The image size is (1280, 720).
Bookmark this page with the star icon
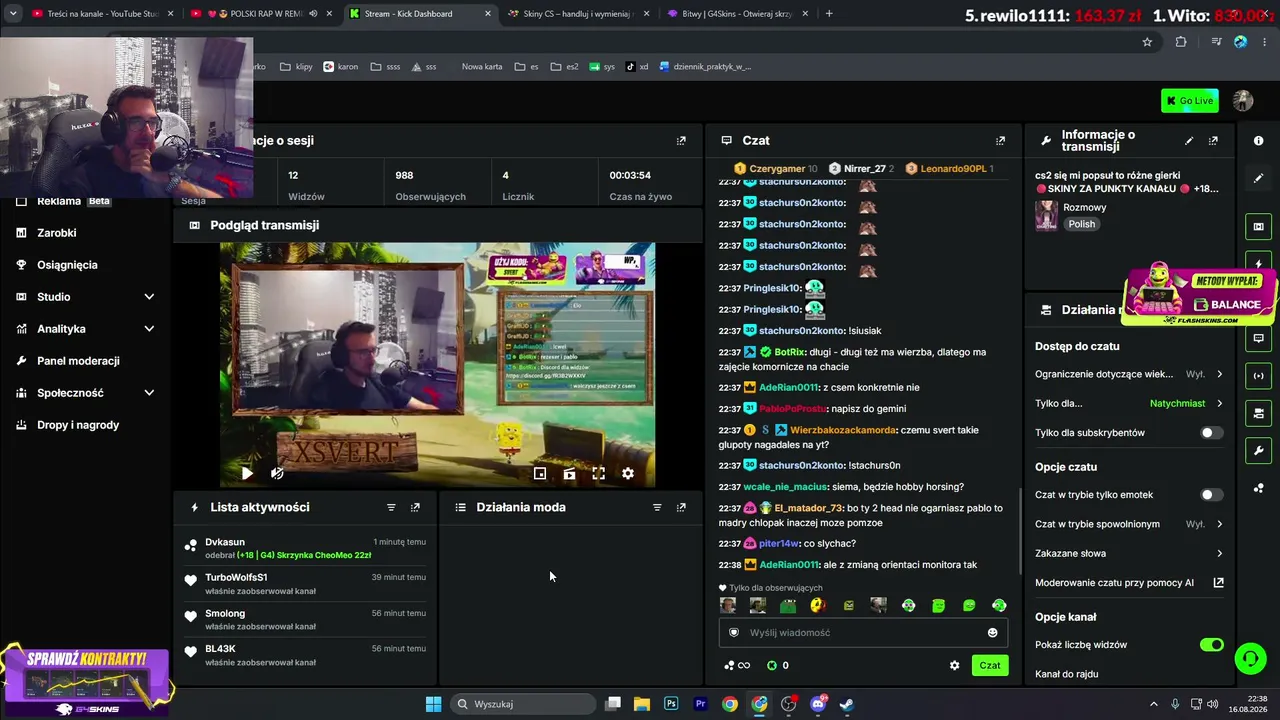tap(1147, 42)
